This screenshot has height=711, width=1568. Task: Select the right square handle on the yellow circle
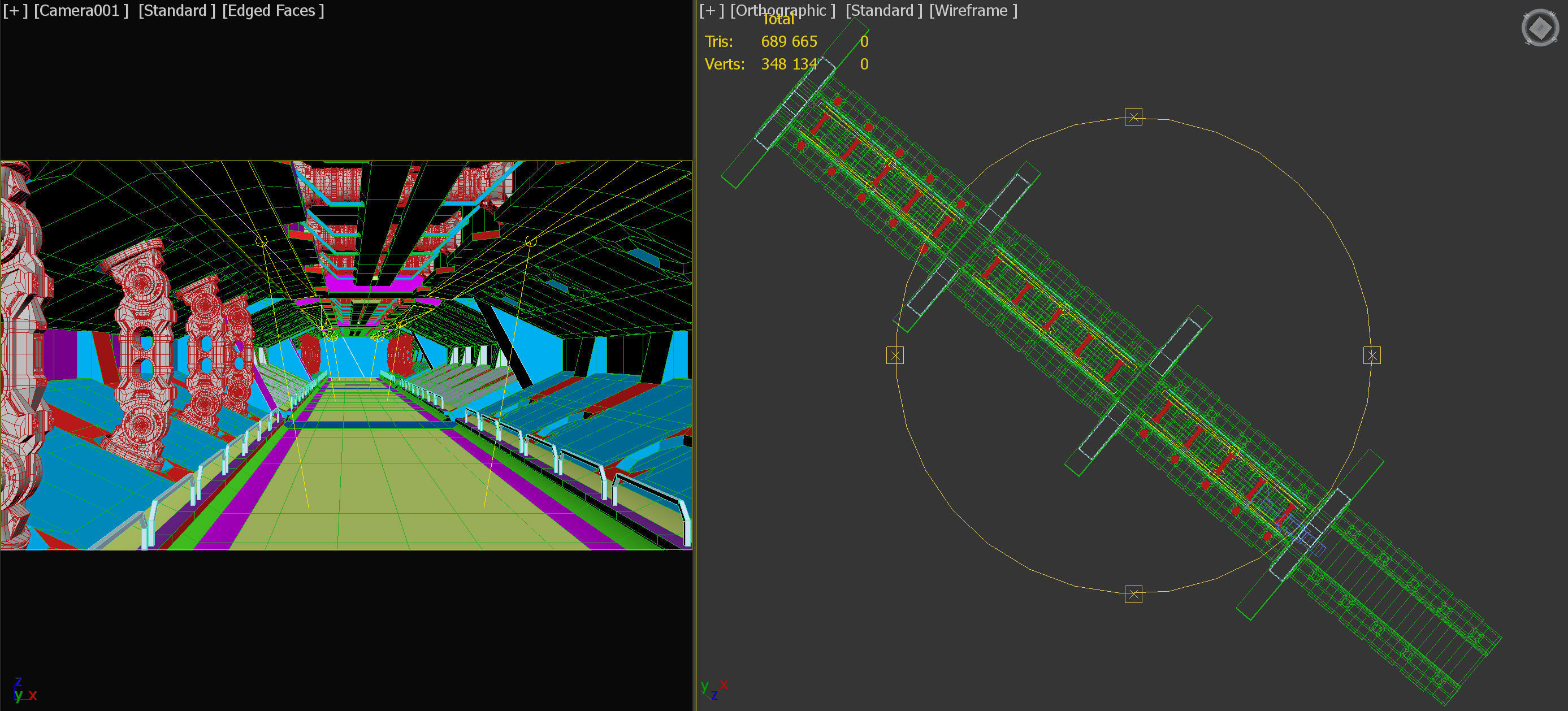[x=1371, y=355]
